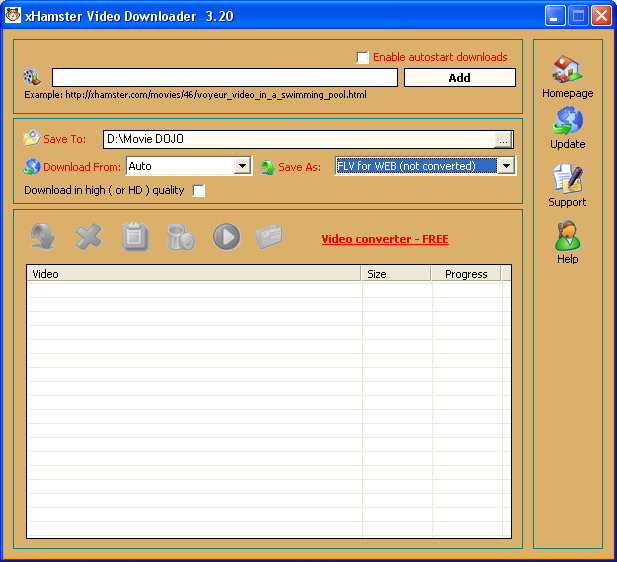The height and width of the screenshot is (562, 617).
Task: Click the Save To path field D:\Movie DOJO
Action: pos(299,140)
